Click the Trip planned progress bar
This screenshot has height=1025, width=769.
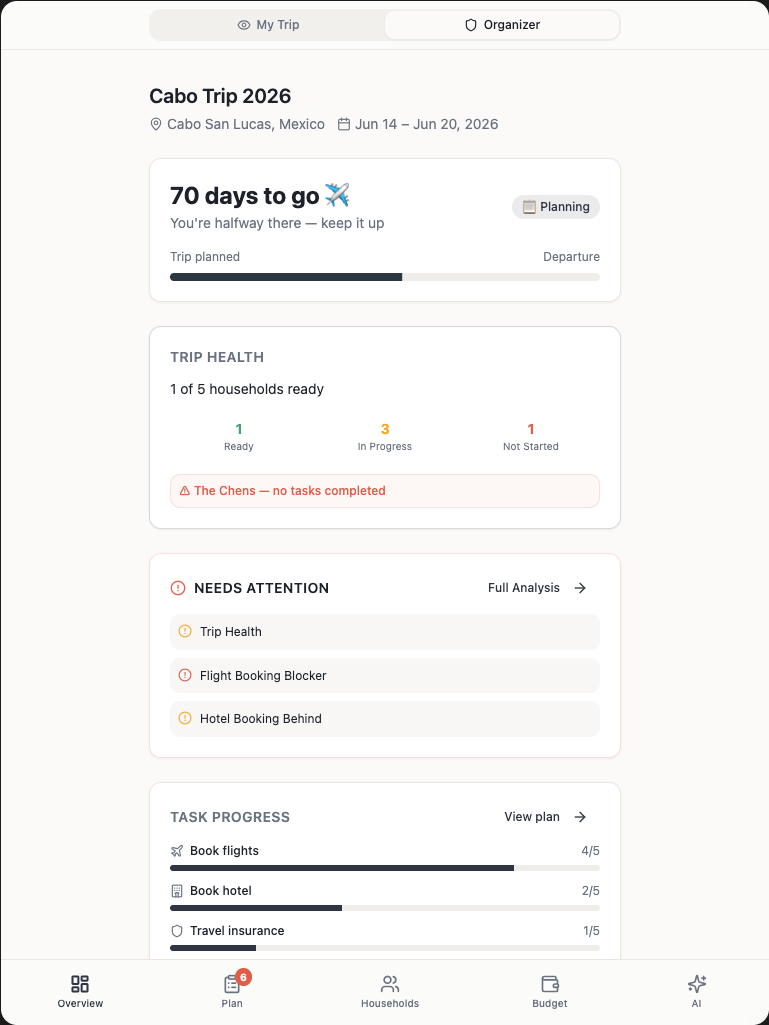(384, 277)
